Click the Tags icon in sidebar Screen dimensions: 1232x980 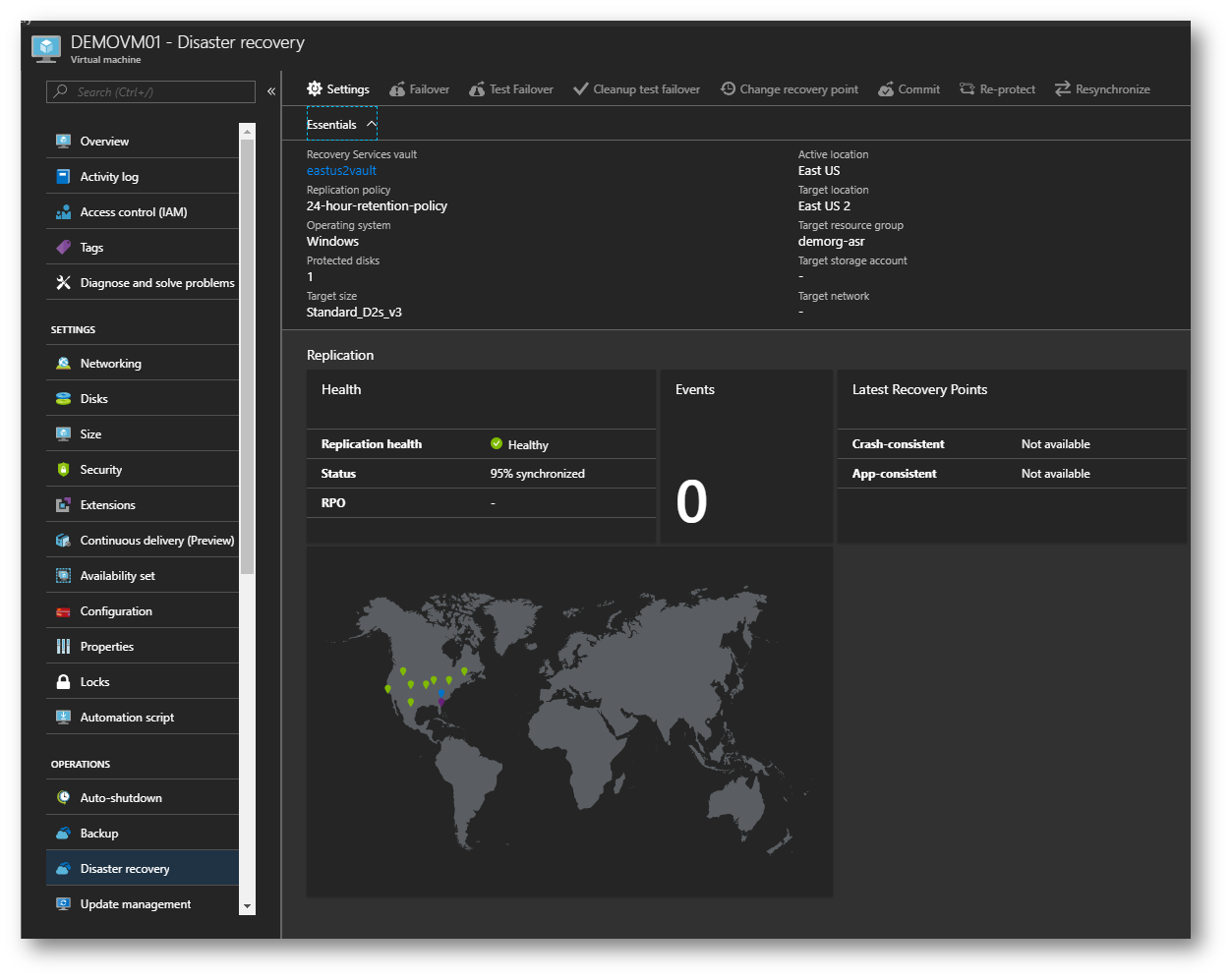[63, 247]
